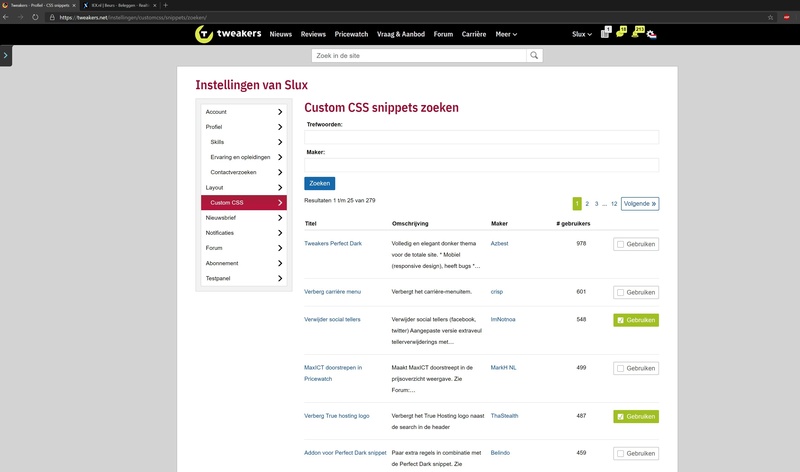Viewport: 800px width, 472px height.
Task: Toggle Gebruiken for Addon voor Perfect Dark snippet
Action: pos(636,453)
